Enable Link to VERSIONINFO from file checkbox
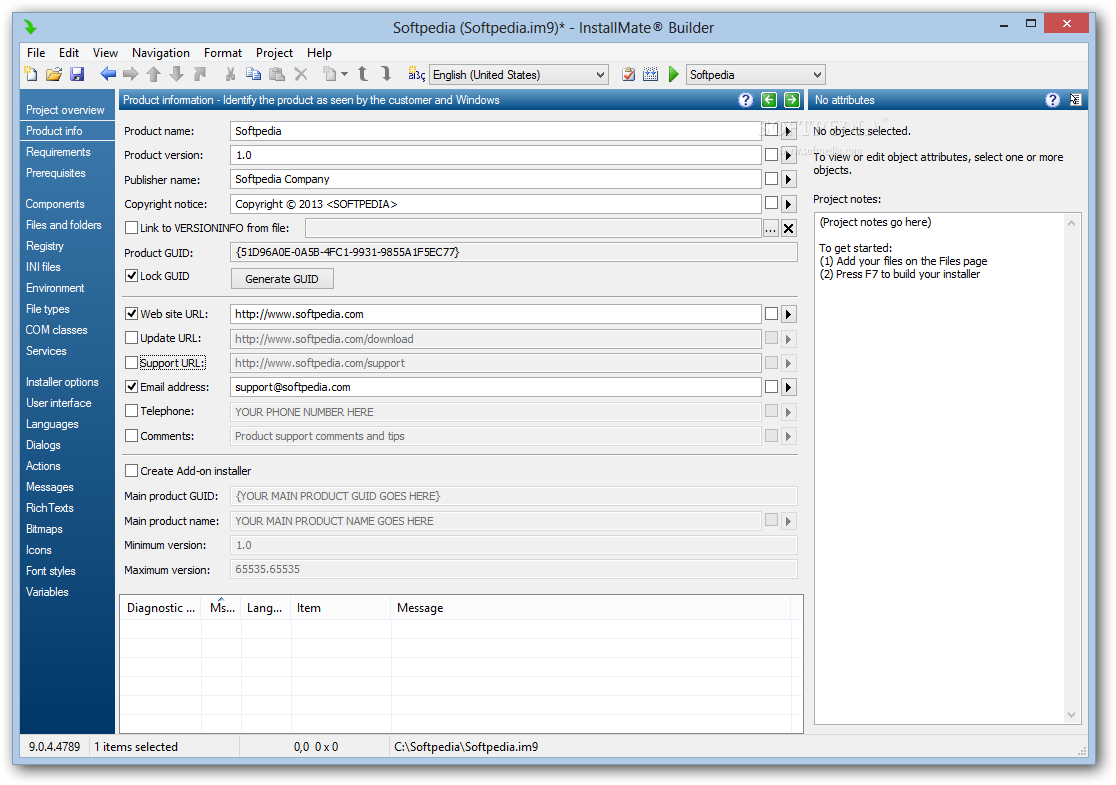The height and width of the screenshot is (785, 1116). (x=131, y=228)
